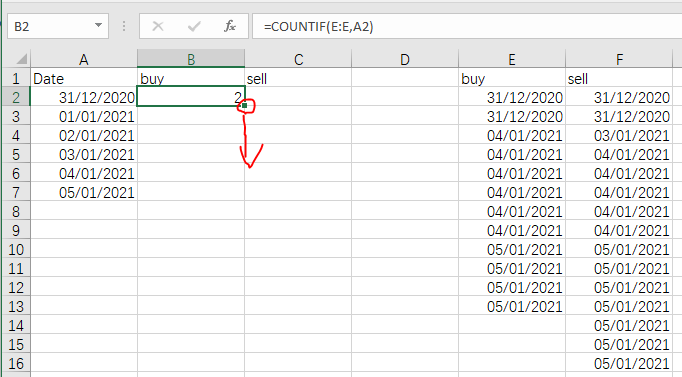Open the Name Box dropdown arrow
This screenshot has height=377, width=682.
[99, 26]
